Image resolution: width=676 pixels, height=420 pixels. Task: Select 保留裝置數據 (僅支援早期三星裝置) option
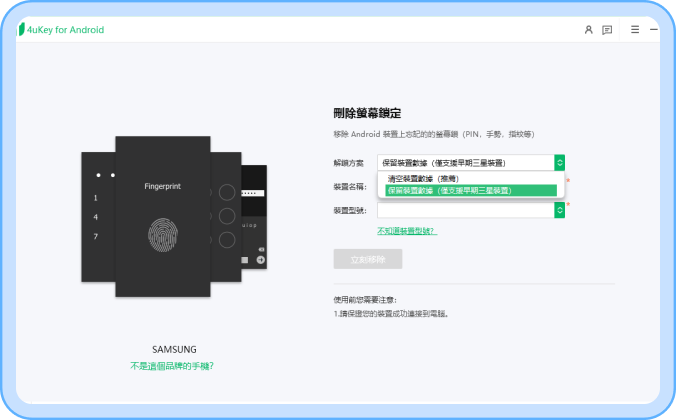coord(471,190)
